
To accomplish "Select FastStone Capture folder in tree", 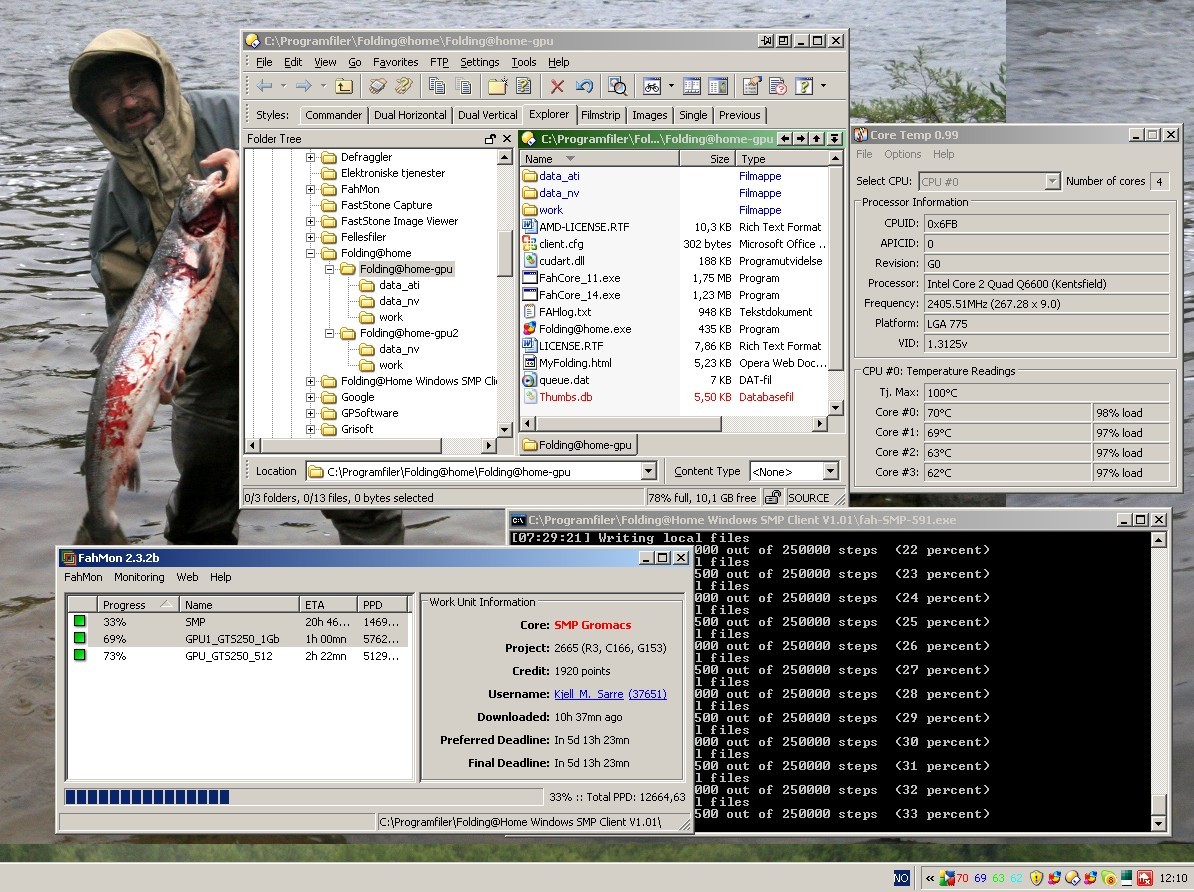I will [386, 205].
